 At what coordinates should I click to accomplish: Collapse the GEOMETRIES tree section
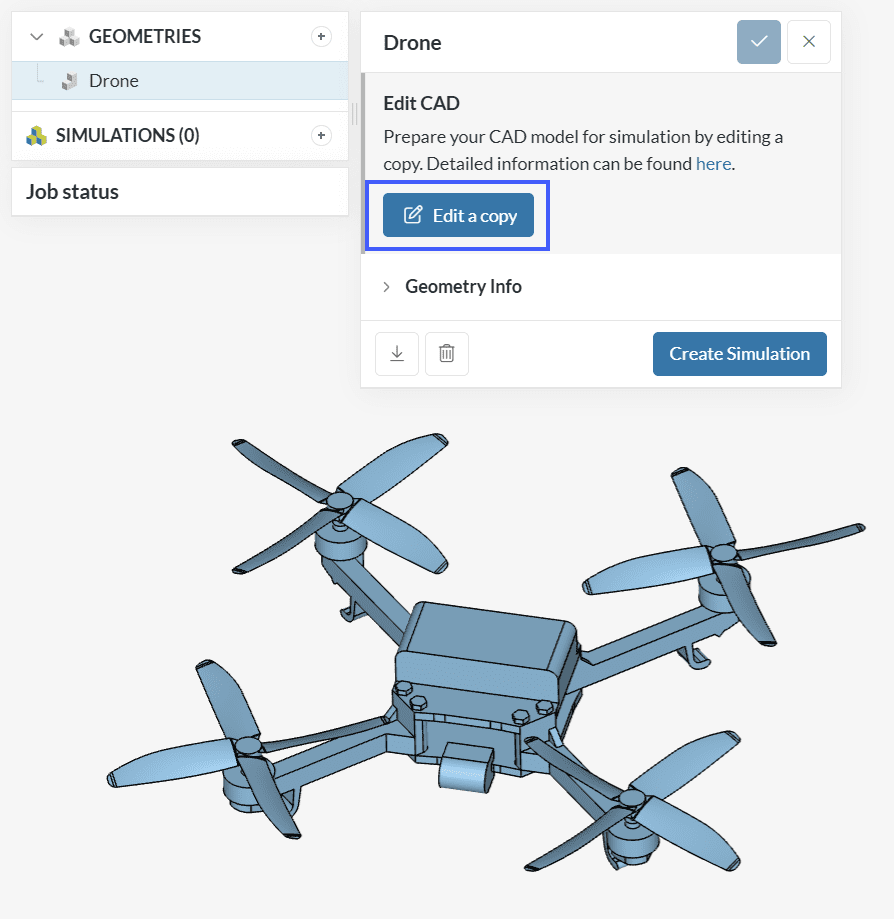click(37, 37)
